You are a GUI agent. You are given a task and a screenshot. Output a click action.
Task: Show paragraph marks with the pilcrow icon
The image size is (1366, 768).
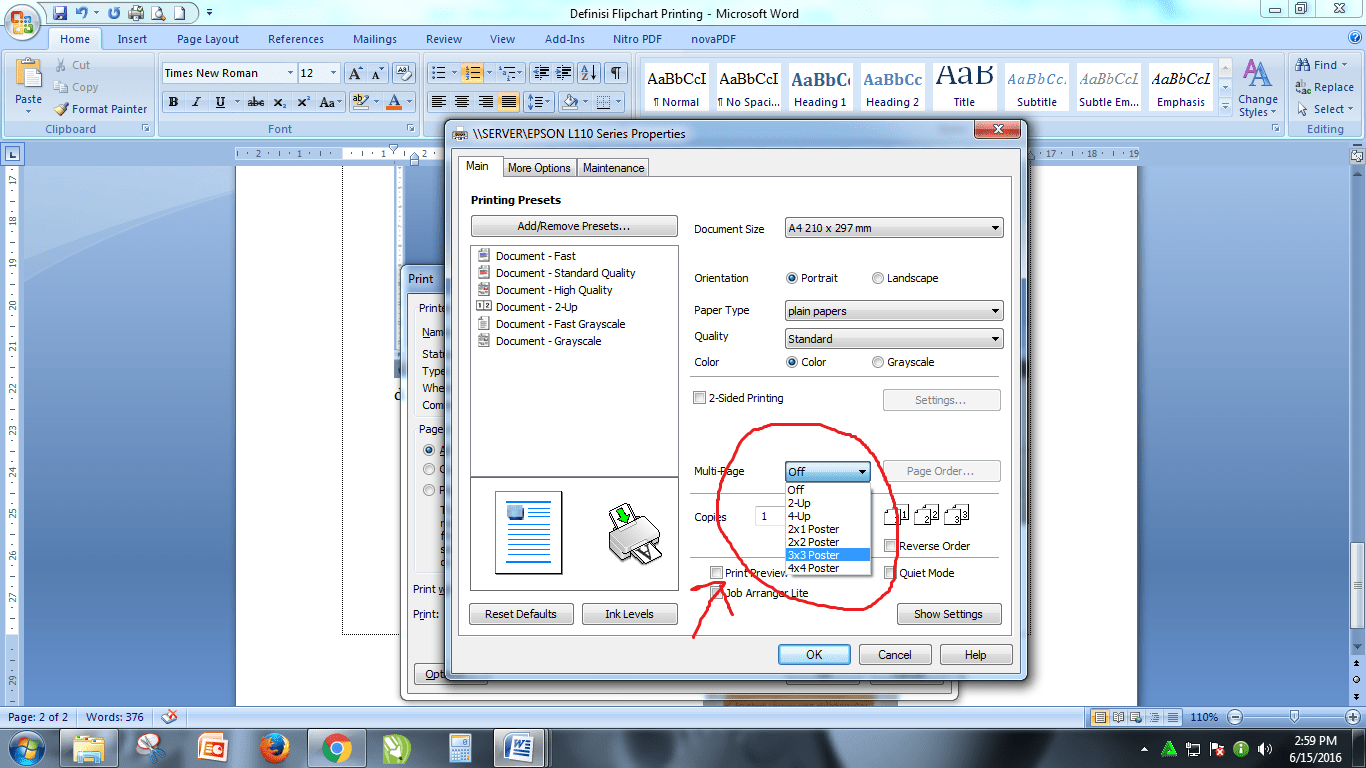click(x=616, y=73)
